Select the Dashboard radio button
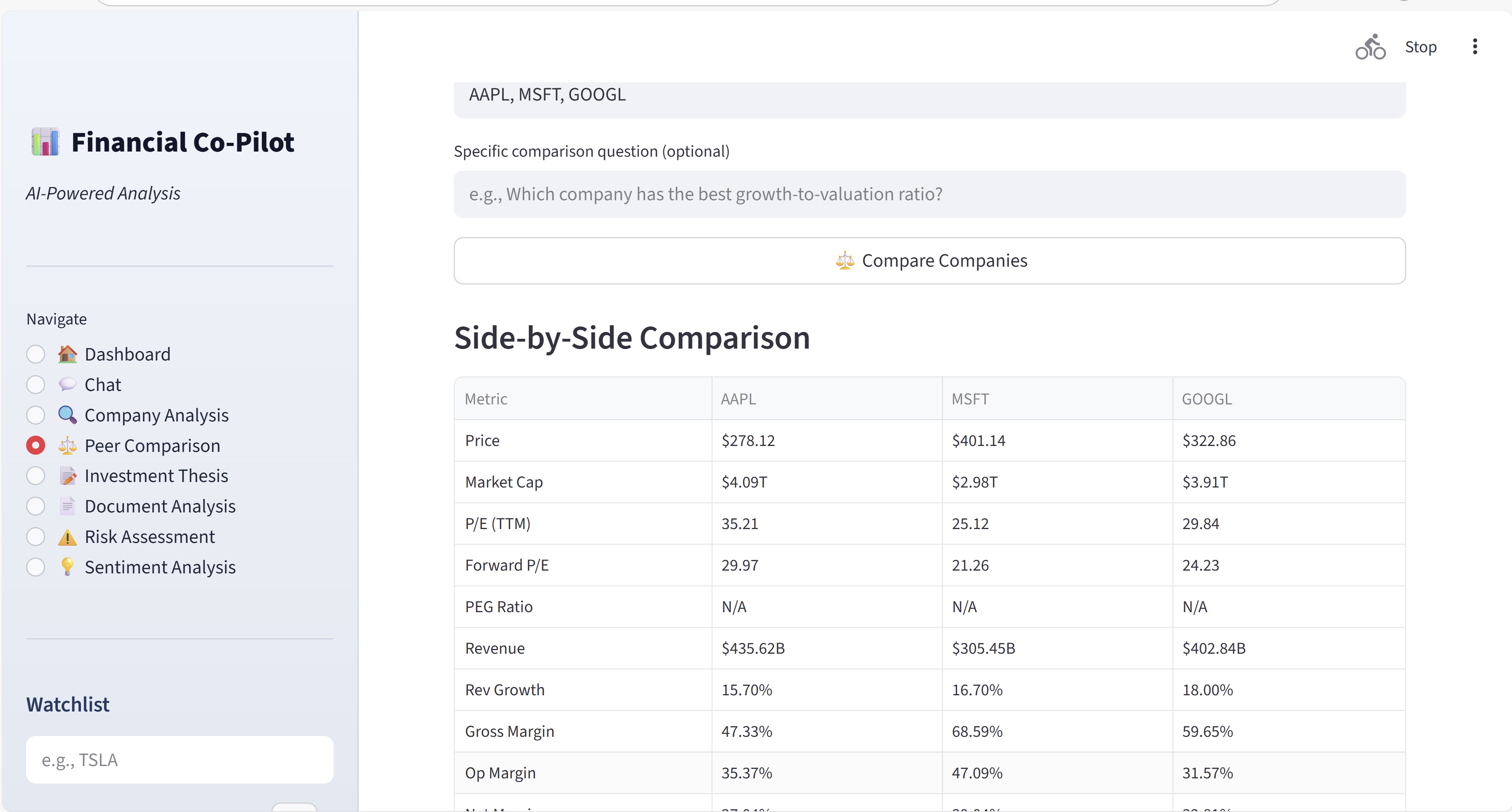1512x812 pixels. pos(36,355)
